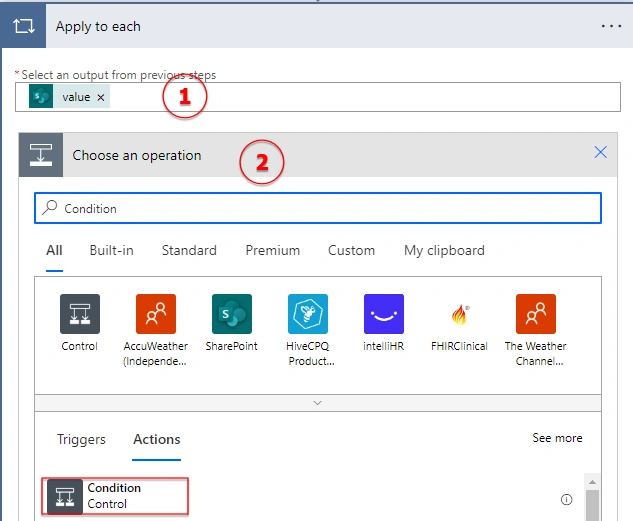633x521 pixels.
Task: View info for the Condition action
Action: click(x=566, y=500)
